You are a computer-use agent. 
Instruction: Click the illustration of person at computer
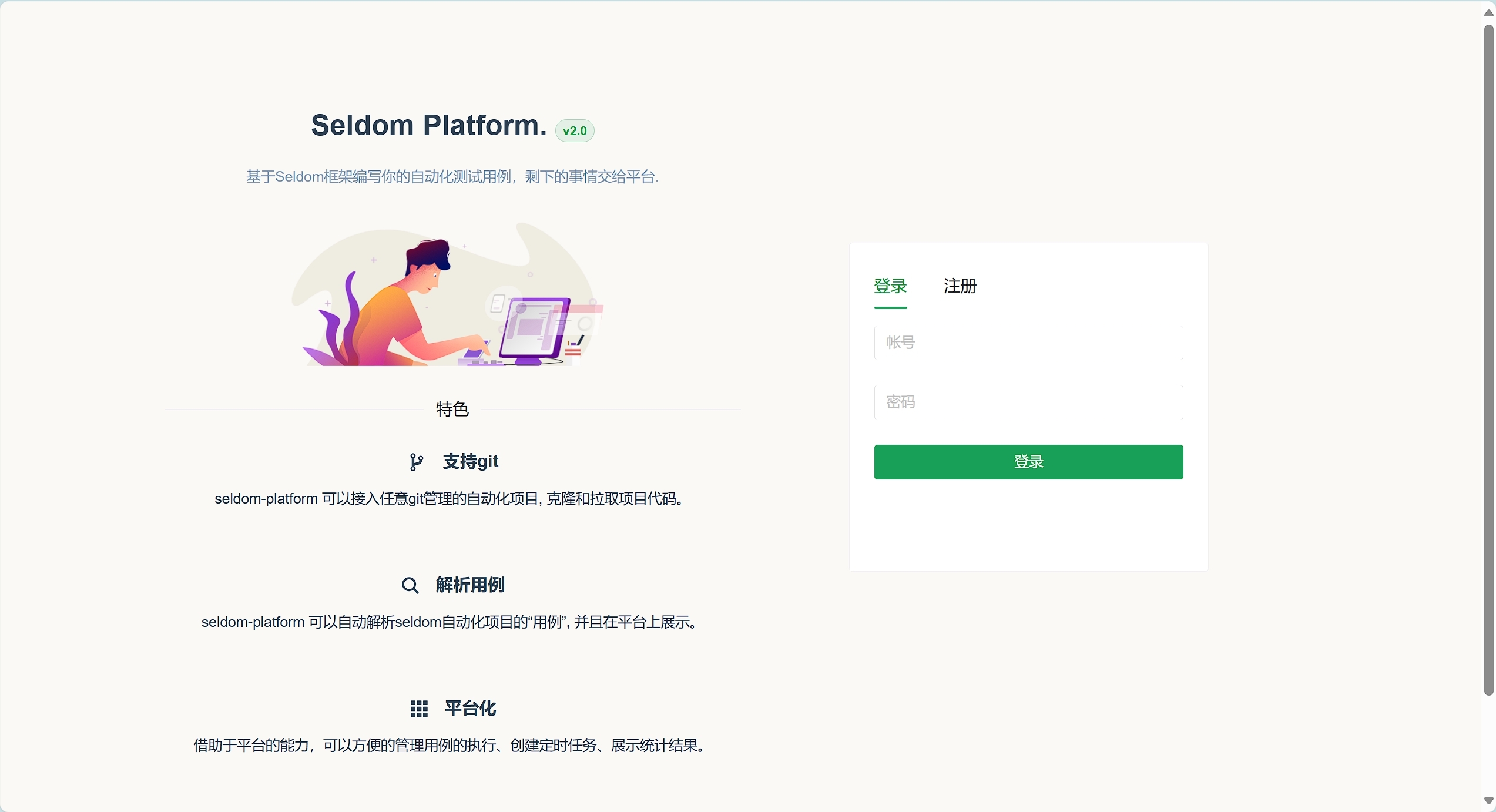(x=448, y=294)
